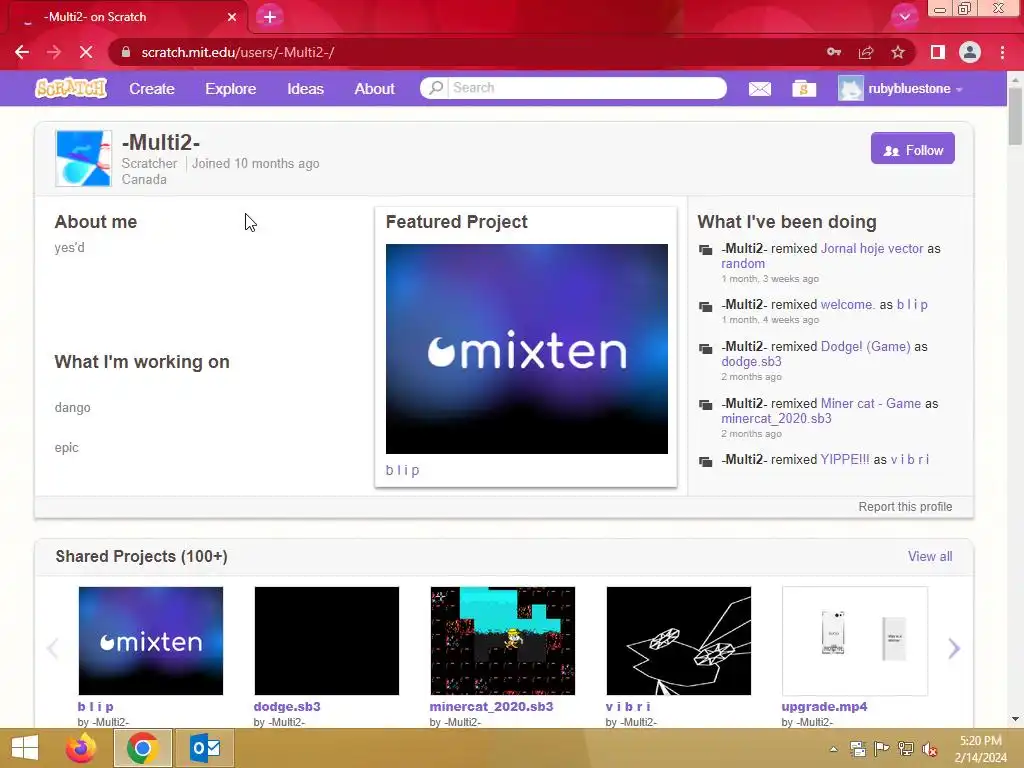This screenshot has width=1024, height=768.
Task: Open the Chrome profile avatar icon
Action: (970, 52)
